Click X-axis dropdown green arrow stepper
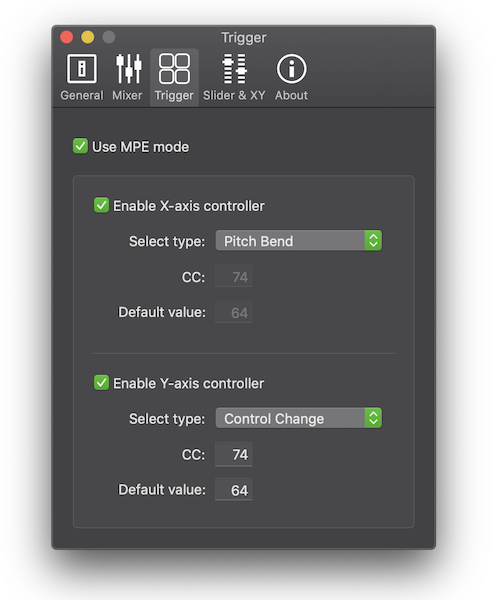Screen dimensions: 498x600 click(x=373, y=241)
